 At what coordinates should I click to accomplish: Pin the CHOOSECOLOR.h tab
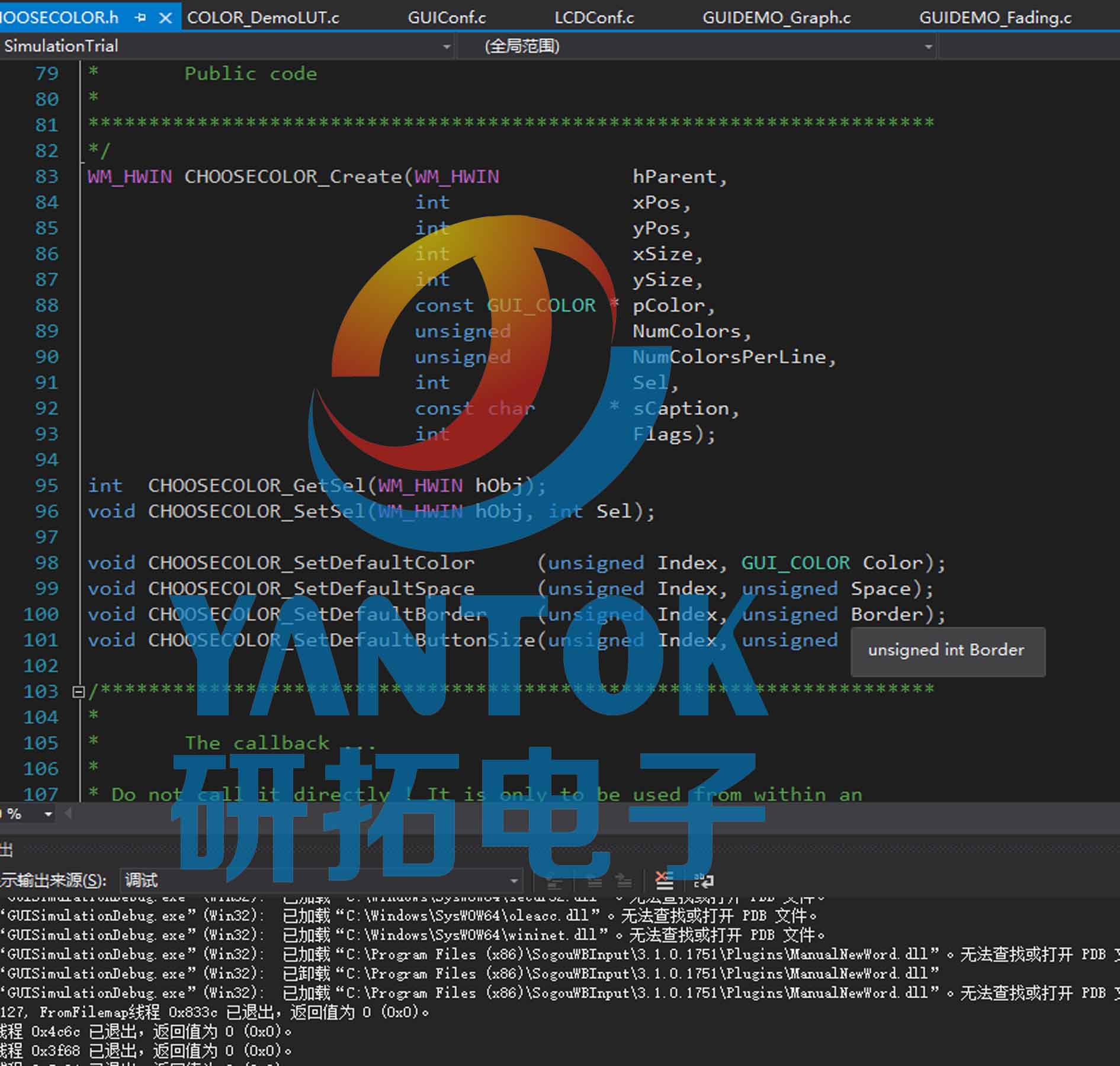141,18
